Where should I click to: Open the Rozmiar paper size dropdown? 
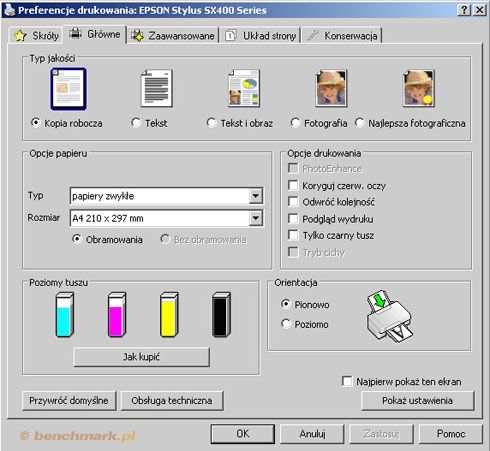point(256,218)
